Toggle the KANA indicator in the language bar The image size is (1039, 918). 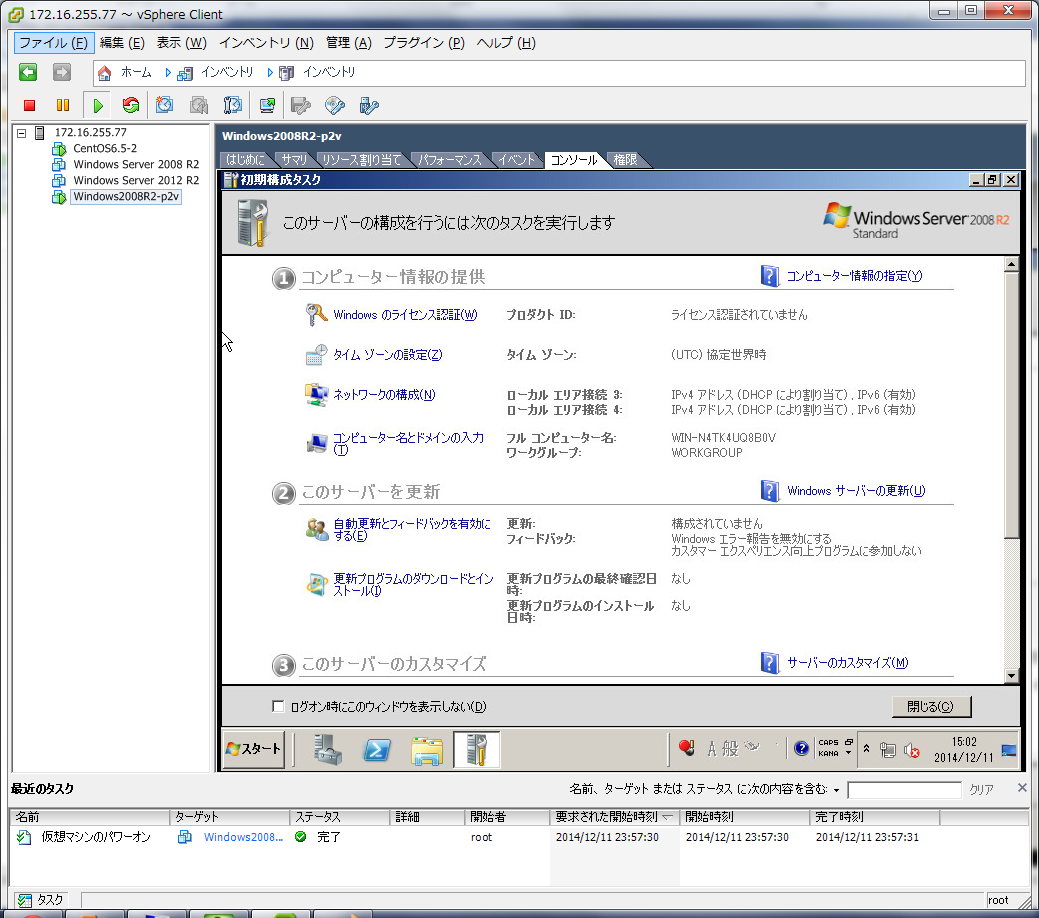[828, 753]
